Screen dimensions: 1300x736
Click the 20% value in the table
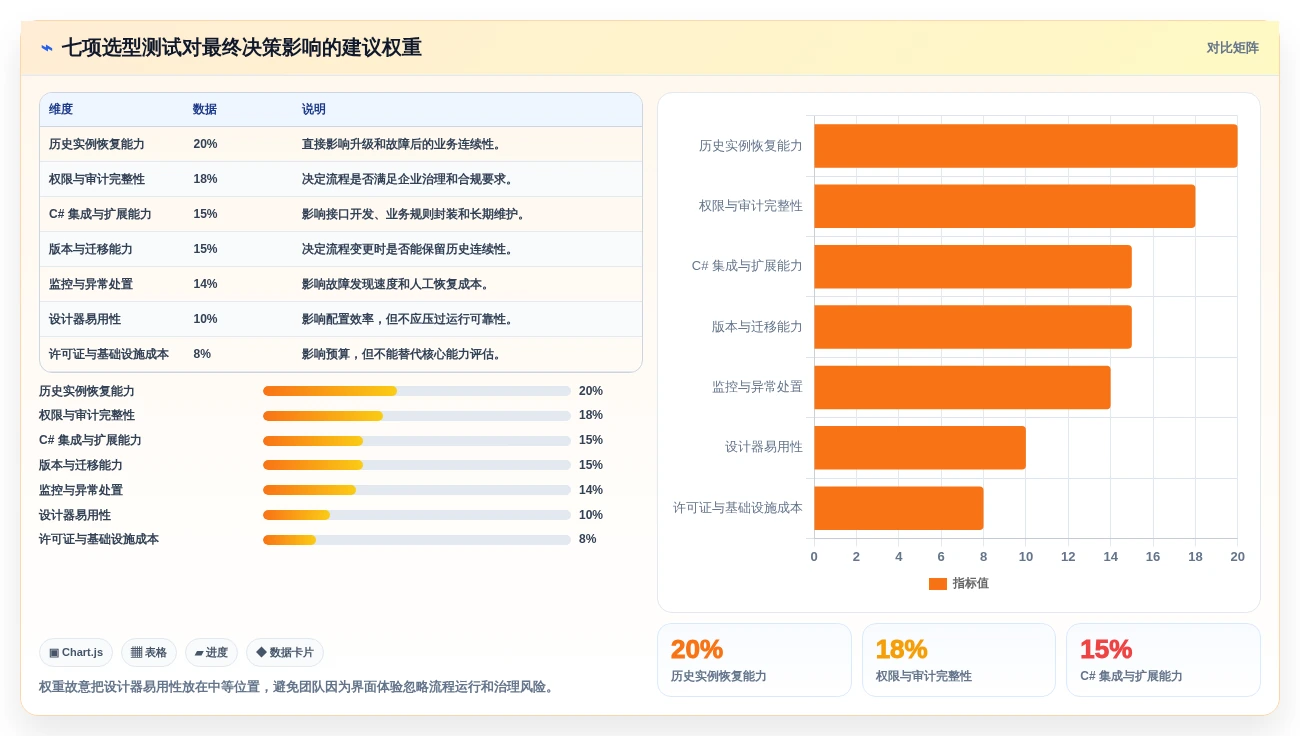coord(205,144)
